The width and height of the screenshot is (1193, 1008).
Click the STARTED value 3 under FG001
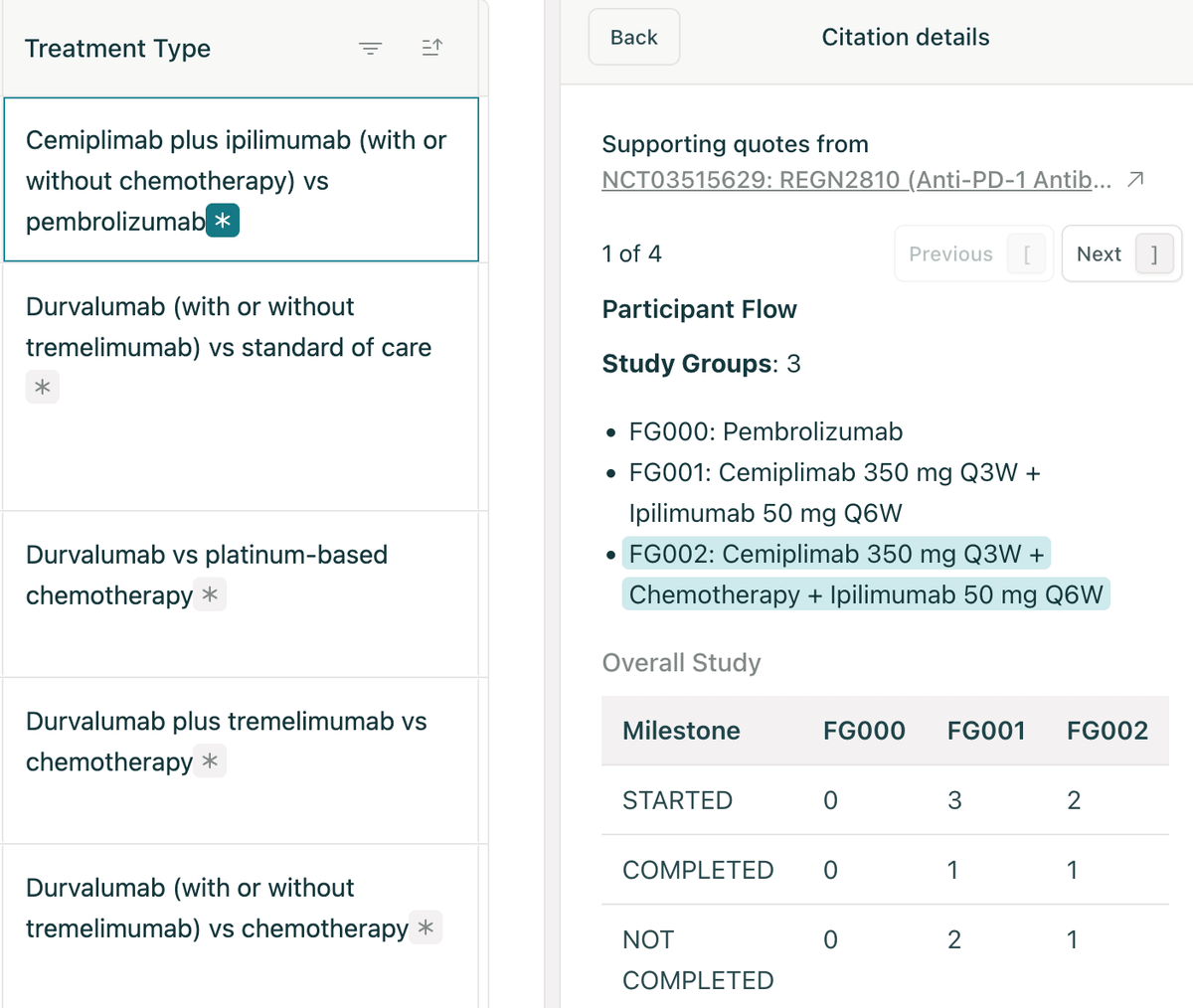954,800
